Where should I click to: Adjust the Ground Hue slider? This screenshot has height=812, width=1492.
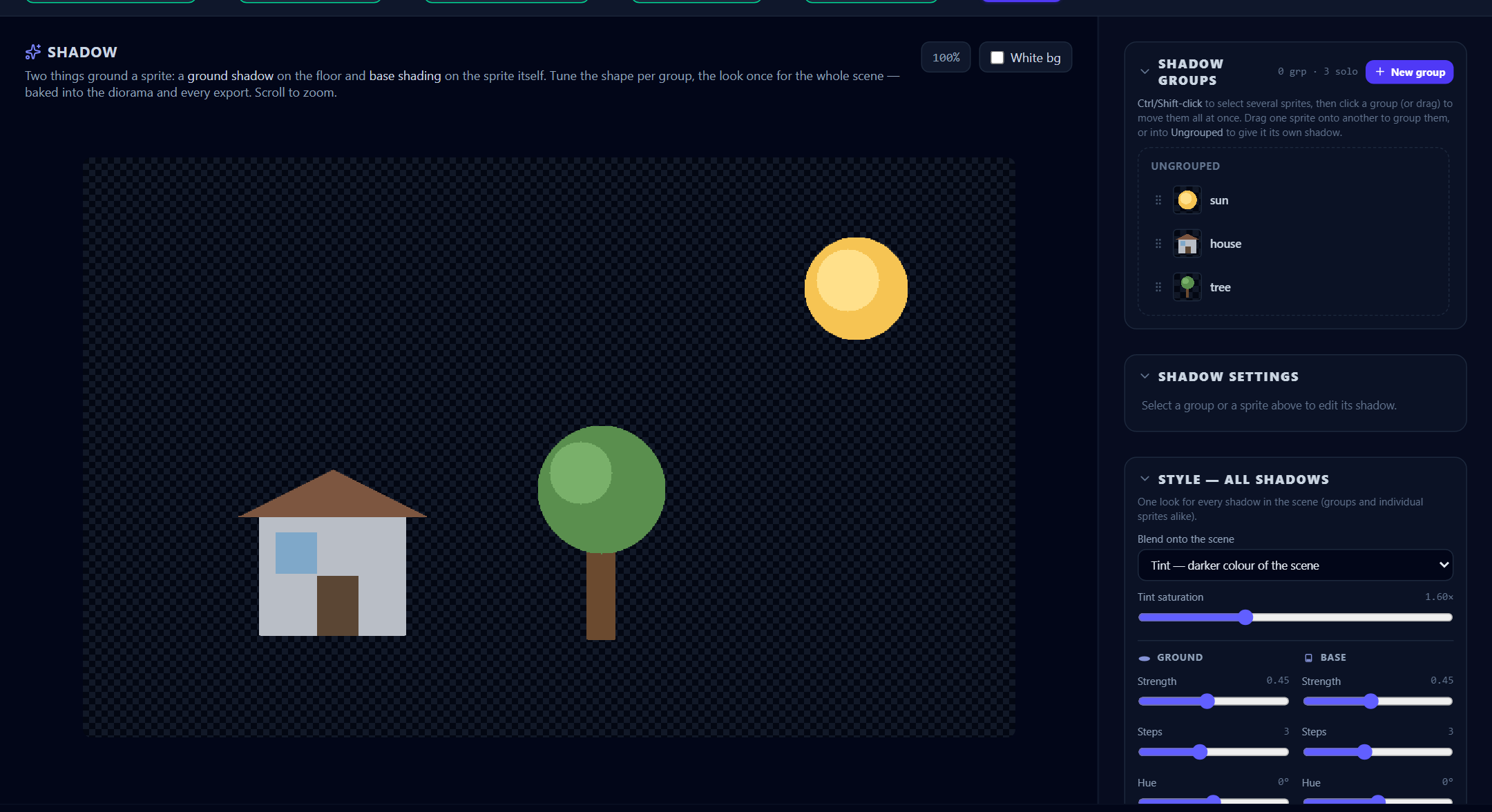click(1213, 800)
